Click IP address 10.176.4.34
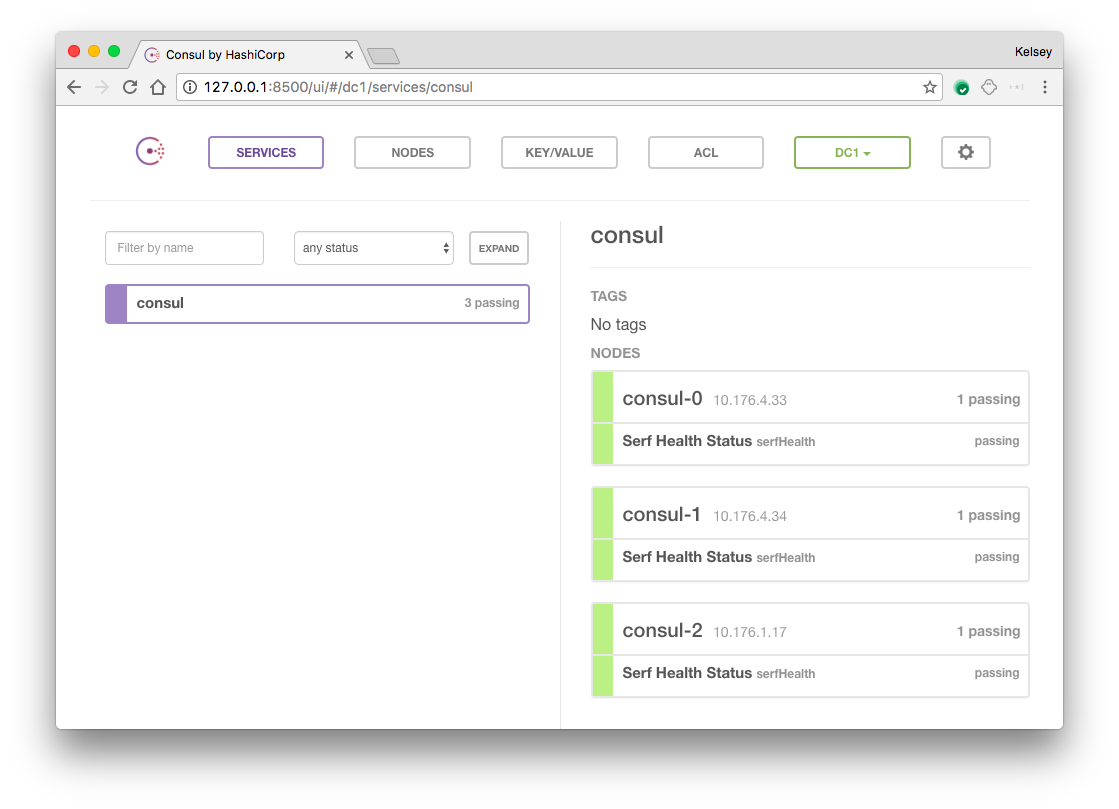Viewport: 1119px width, 809px height. pos(750,517)
